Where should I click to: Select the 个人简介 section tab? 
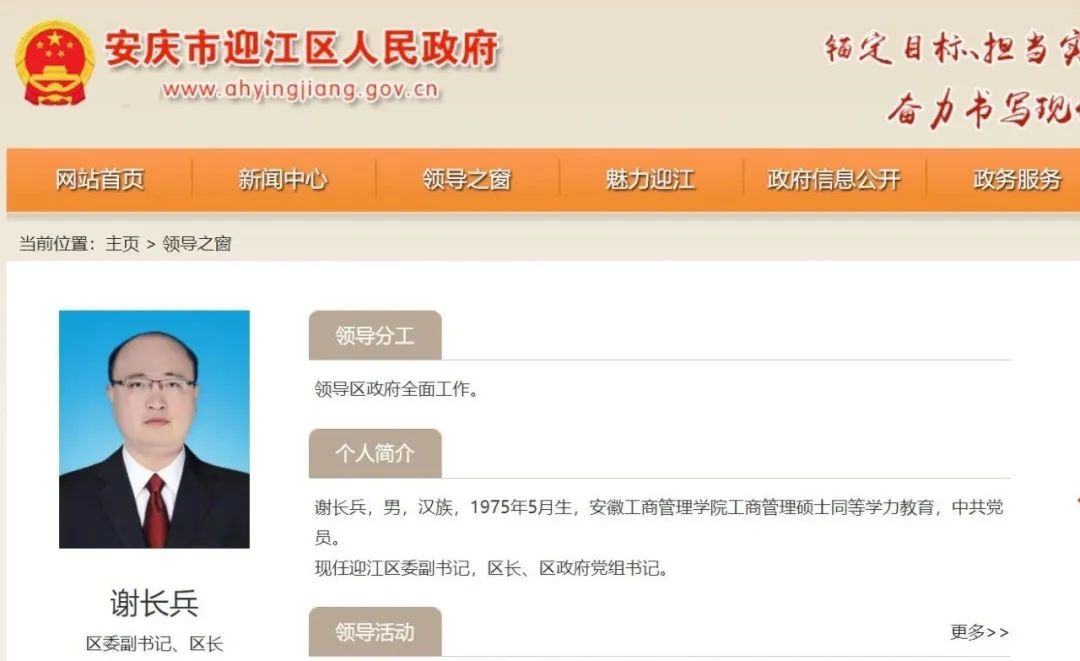375,453
